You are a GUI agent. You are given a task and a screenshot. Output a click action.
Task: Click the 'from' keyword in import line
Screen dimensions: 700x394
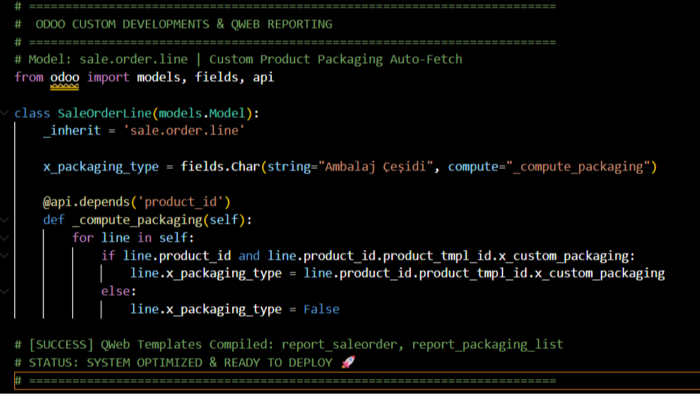[x=29, y=77]
